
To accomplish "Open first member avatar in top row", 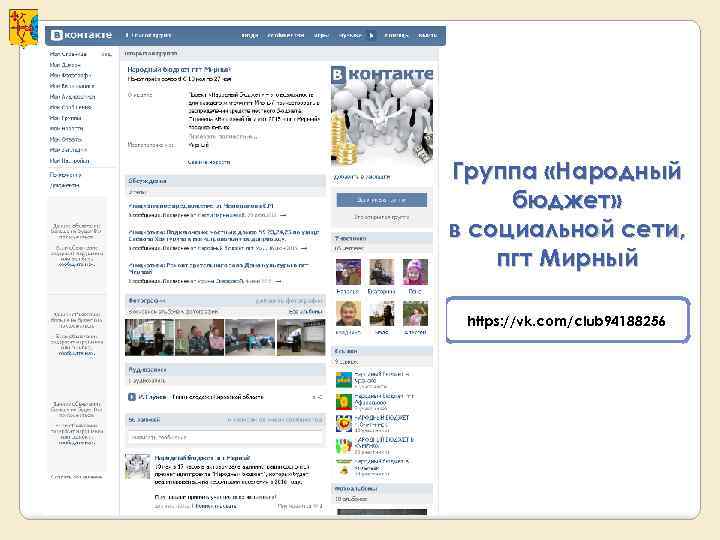I will click(348, 272).
